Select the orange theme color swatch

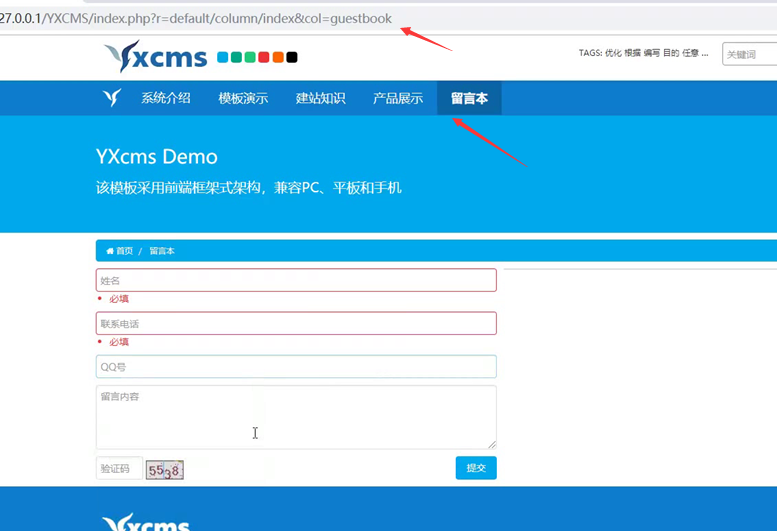pos(278,57)
